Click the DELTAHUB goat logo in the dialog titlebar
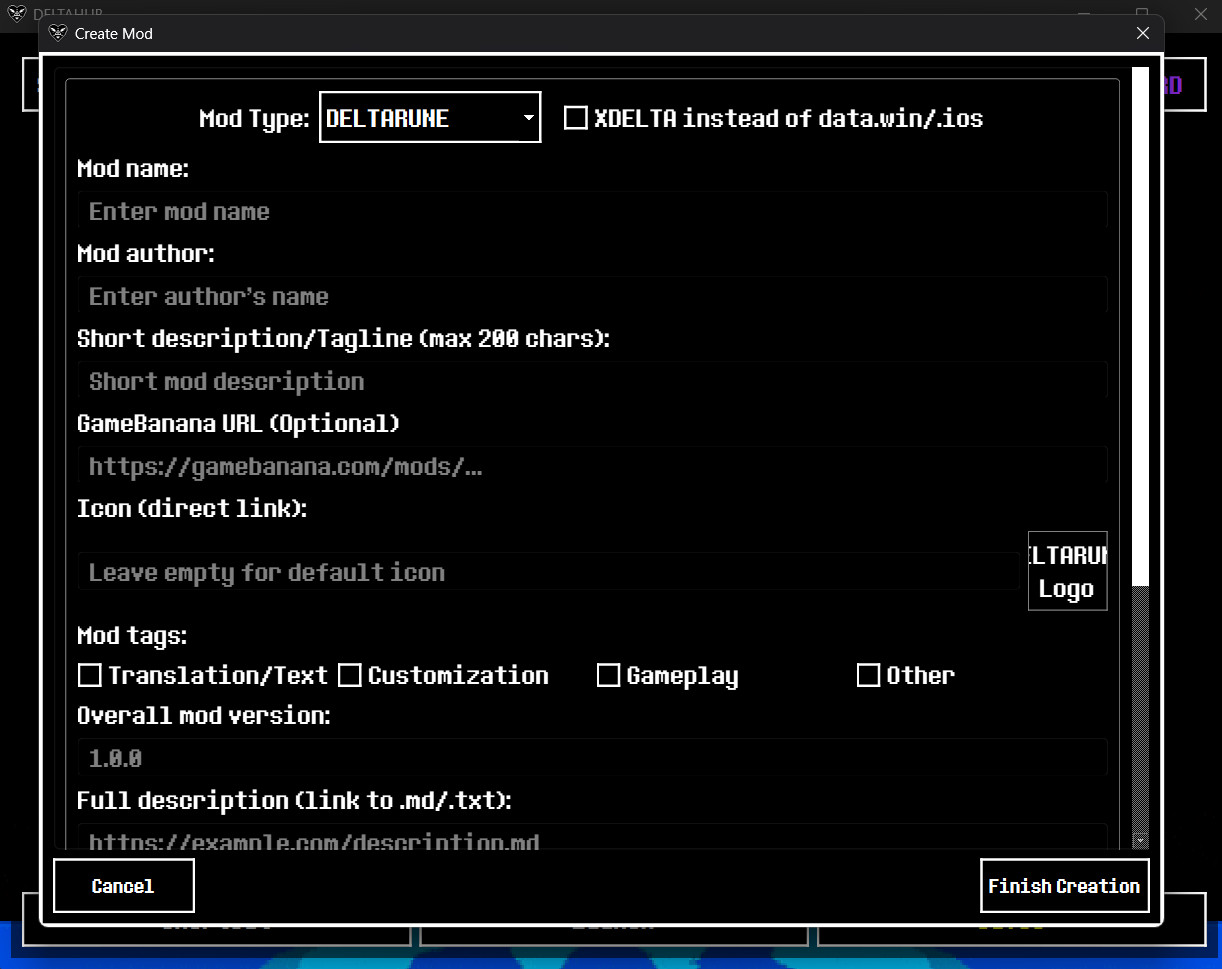Viewport: 1222px width, 969px height. coord(58,33)
